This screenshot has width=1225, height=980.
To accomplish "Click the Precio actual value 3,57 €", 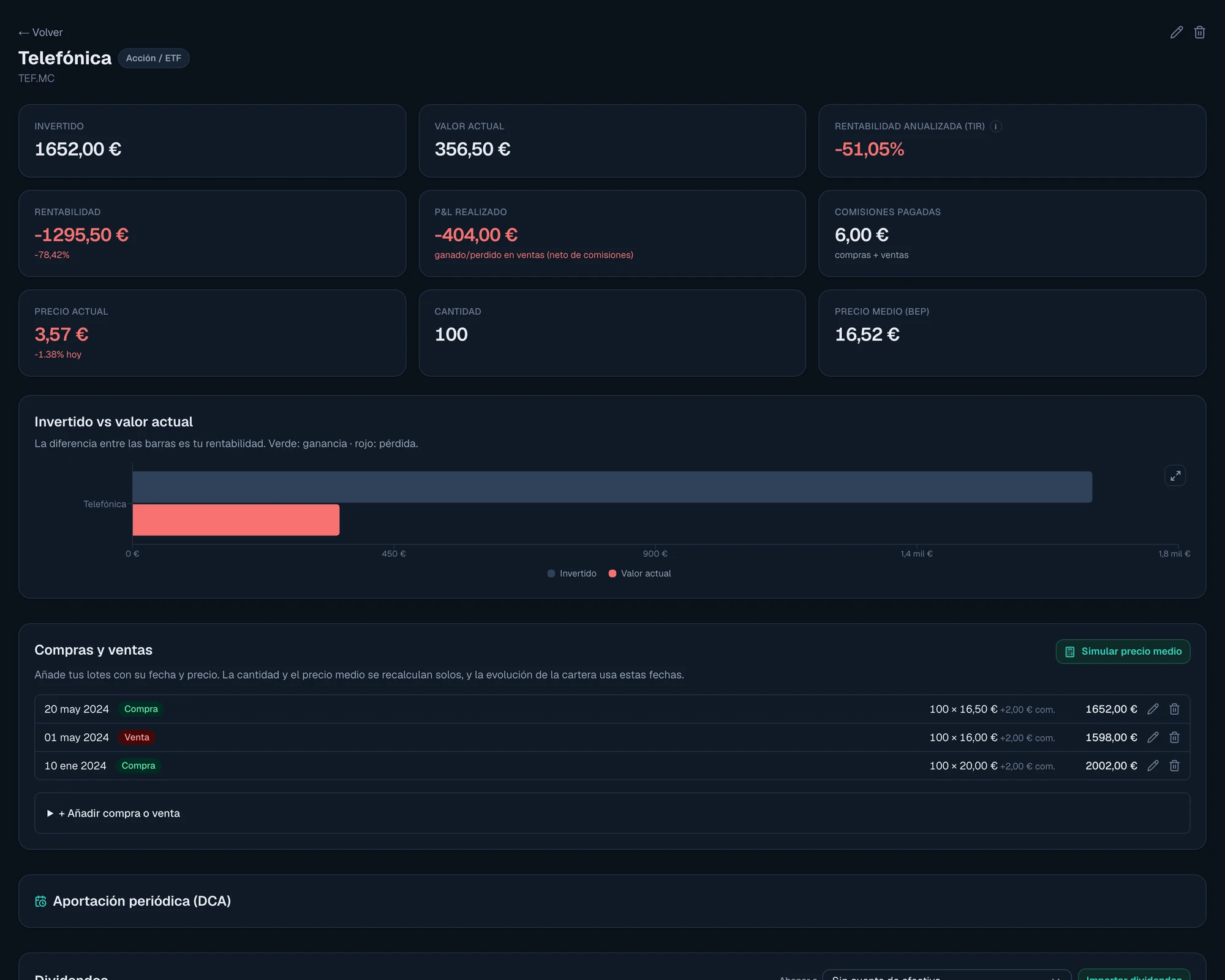I will coord(61,334).
